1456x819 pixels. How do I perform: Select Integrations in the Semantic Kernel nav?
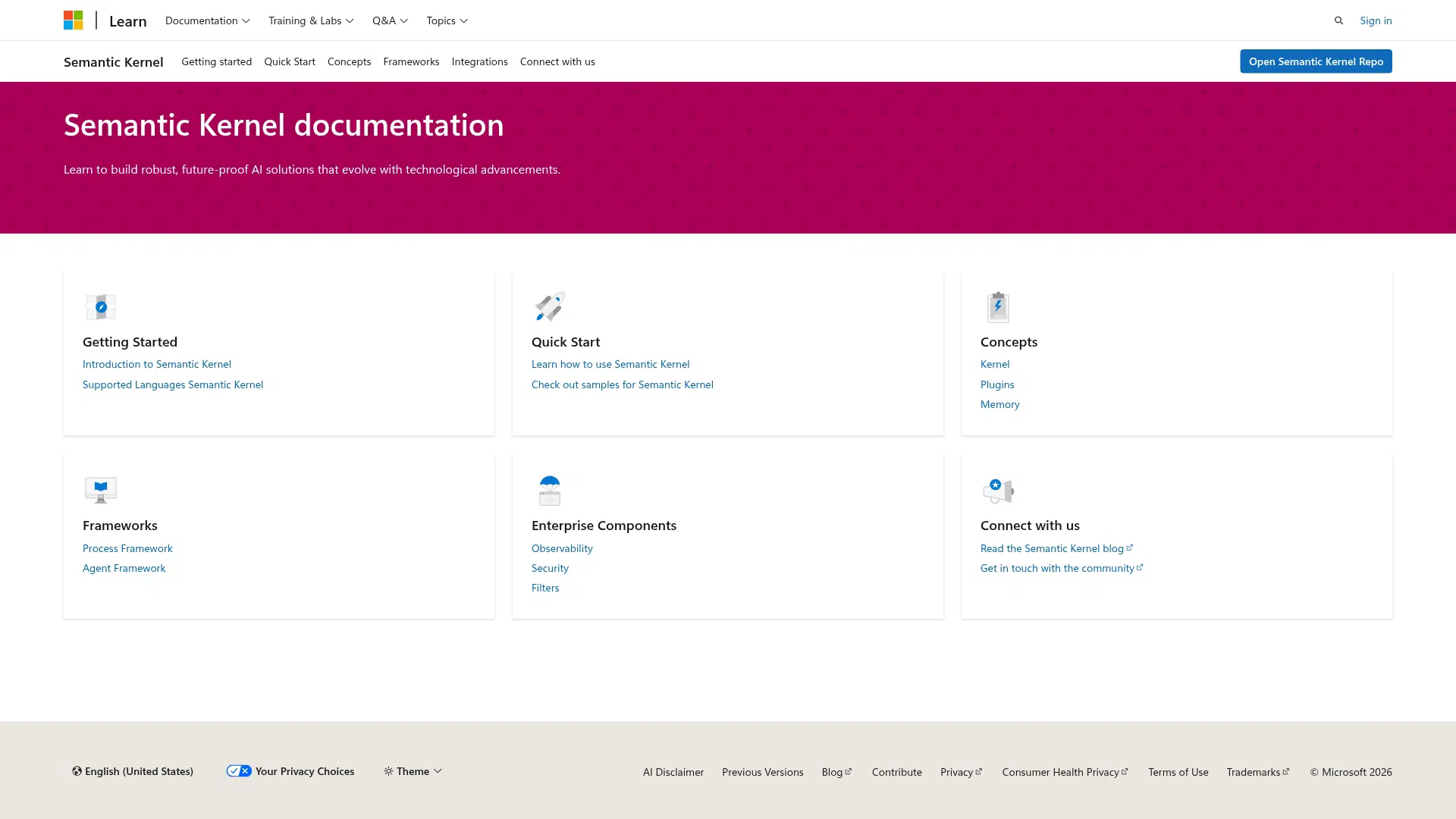479,61
